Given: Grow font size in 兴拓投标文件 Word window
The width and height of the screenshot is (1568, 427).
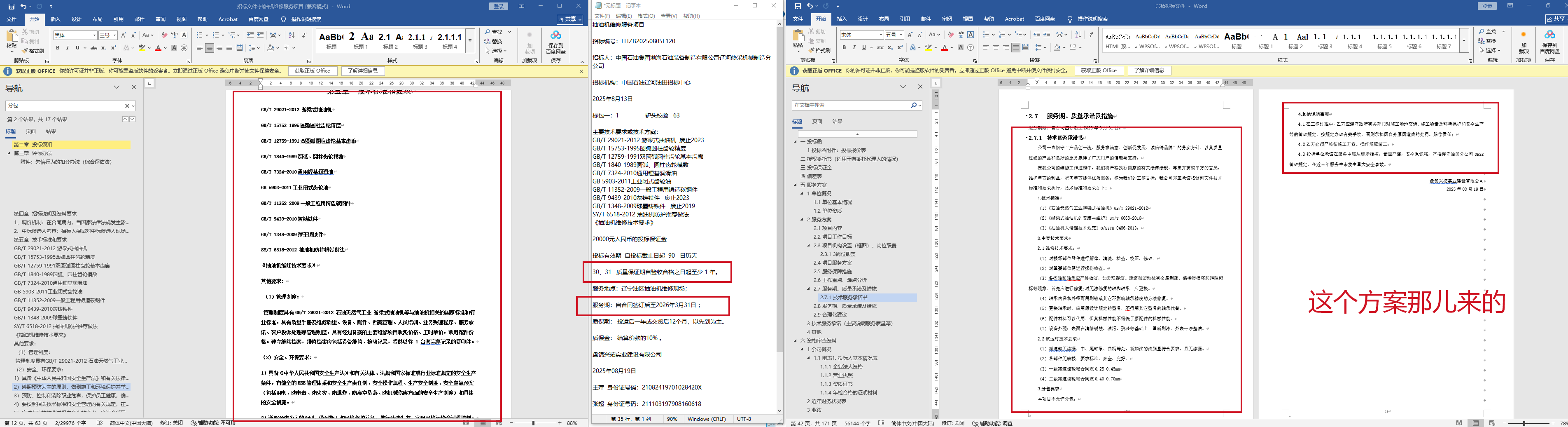Looking at the screenshot, I should [910, 35].
